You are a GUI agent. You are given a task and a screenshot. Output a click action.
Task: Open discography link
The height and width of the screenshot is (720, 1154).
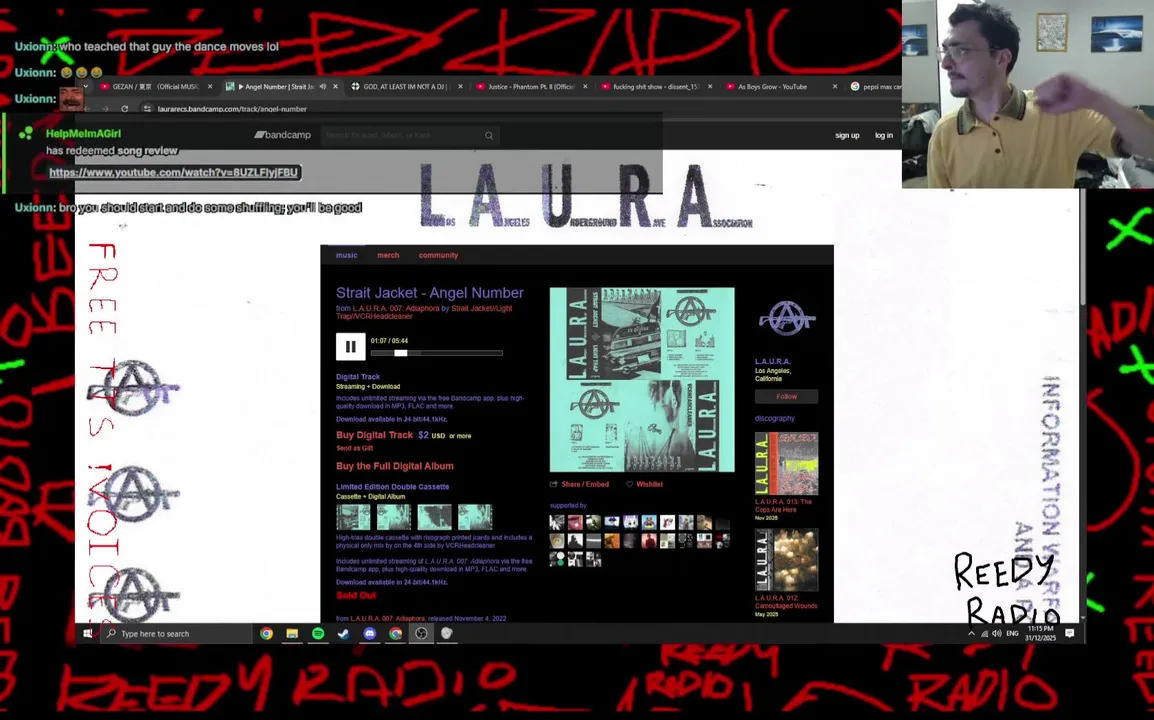pos(774,418)
